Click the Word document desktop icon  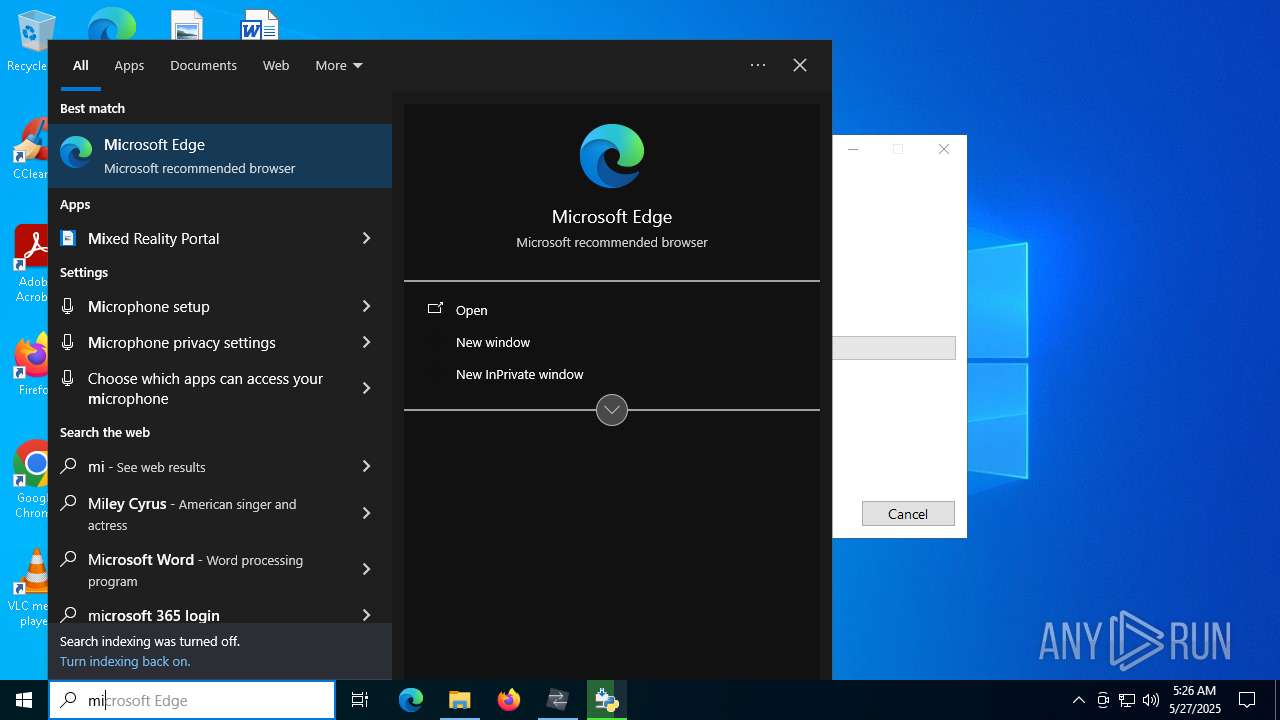(260, 26)
